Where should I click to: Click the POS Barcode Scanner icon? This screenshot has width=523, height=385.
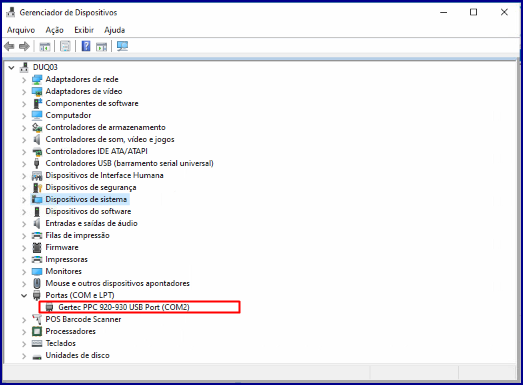point(37,320)
